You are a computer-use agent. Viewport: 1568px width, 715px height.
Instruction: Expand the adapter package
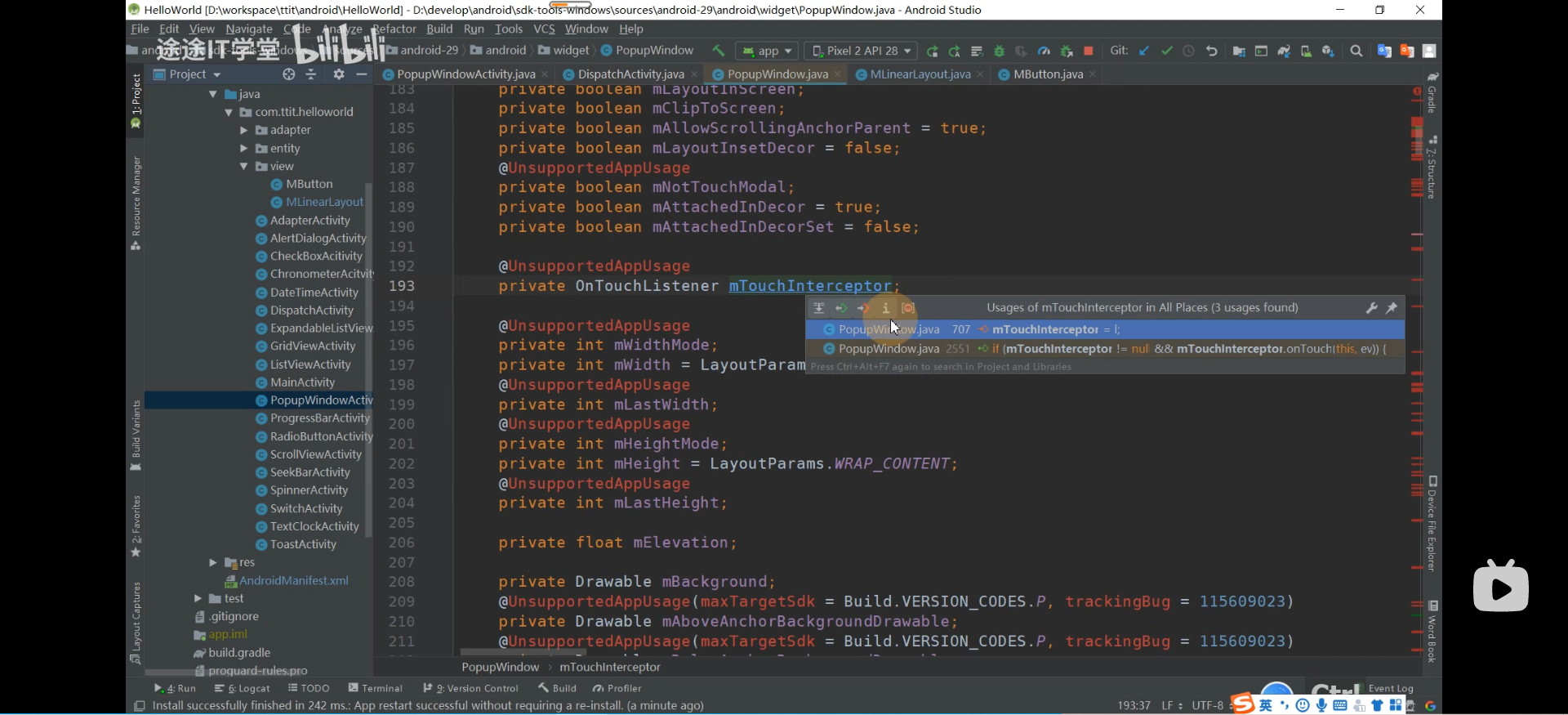pos(243,130)
